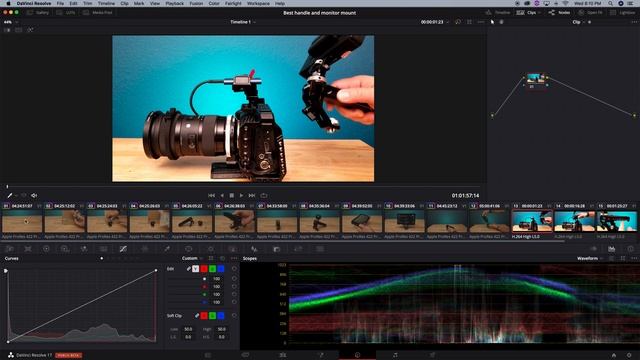The image size is (640, 360).
Task: Toggle the blue channel in Edit row
Action: (221, 269)
